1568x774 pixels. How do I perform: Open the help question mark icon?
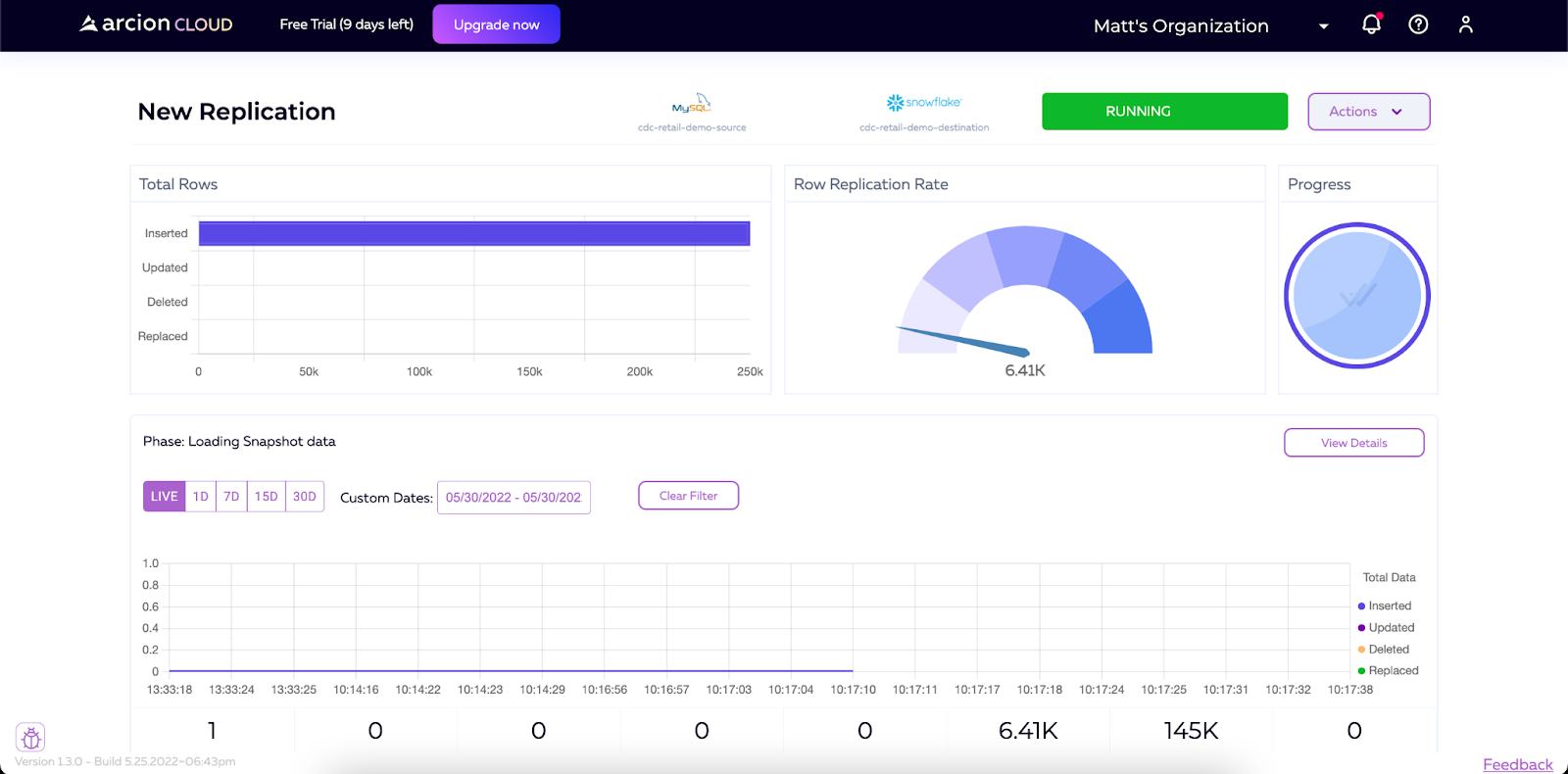point(1418,24)
